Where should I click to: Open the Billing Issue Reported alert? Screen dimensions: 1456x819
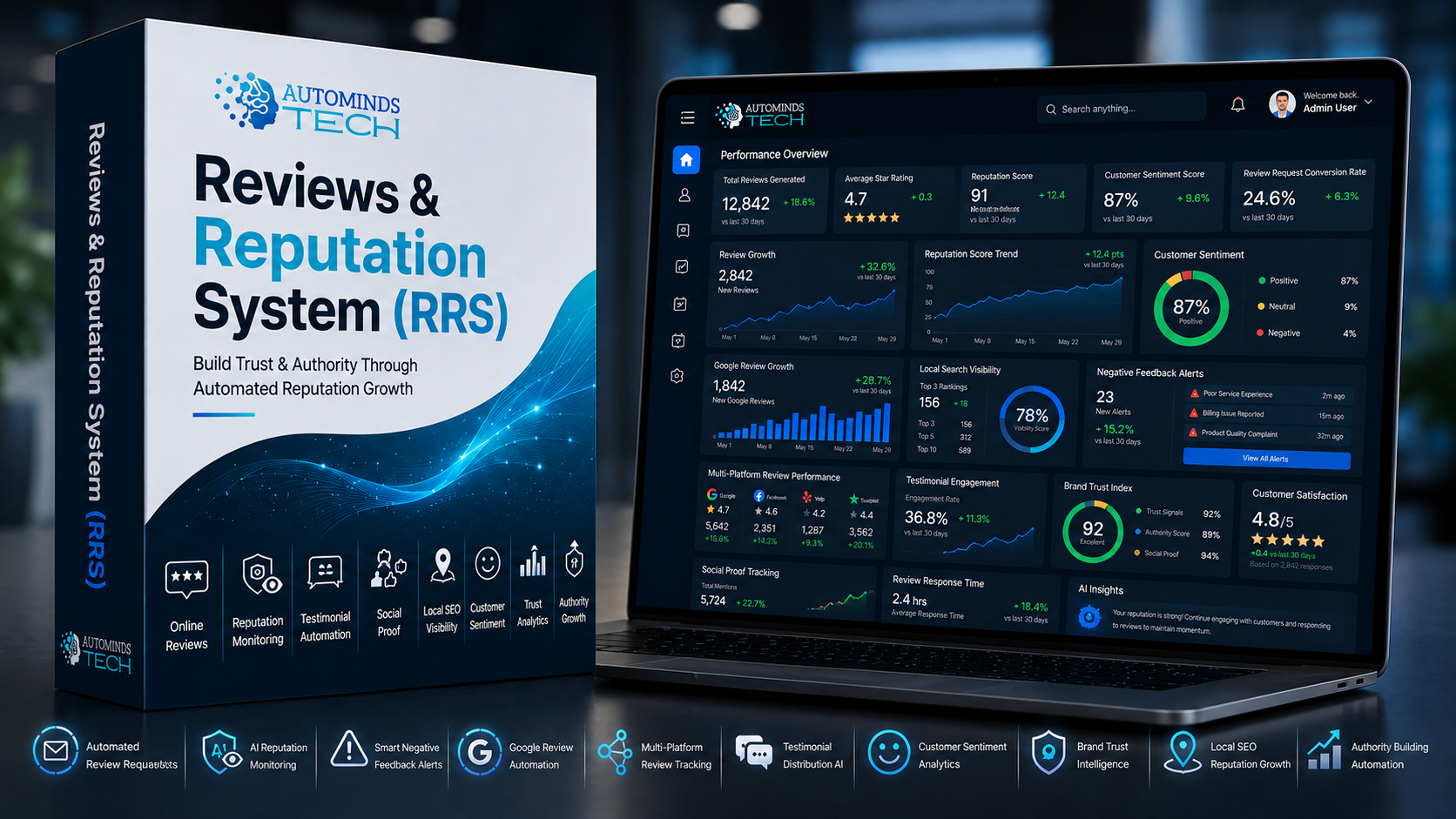point(1267,415)
